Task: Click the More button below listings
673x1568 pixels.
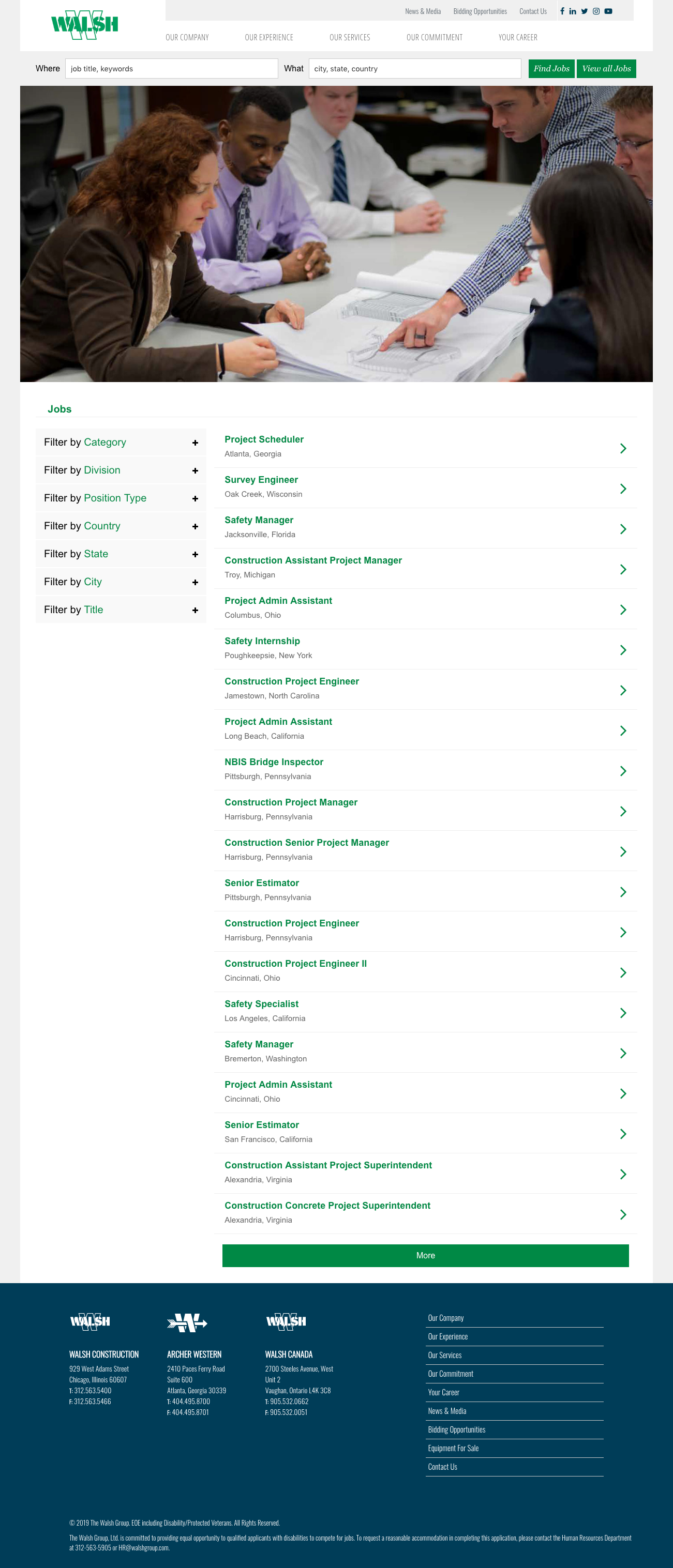Action: [425, 1255]
